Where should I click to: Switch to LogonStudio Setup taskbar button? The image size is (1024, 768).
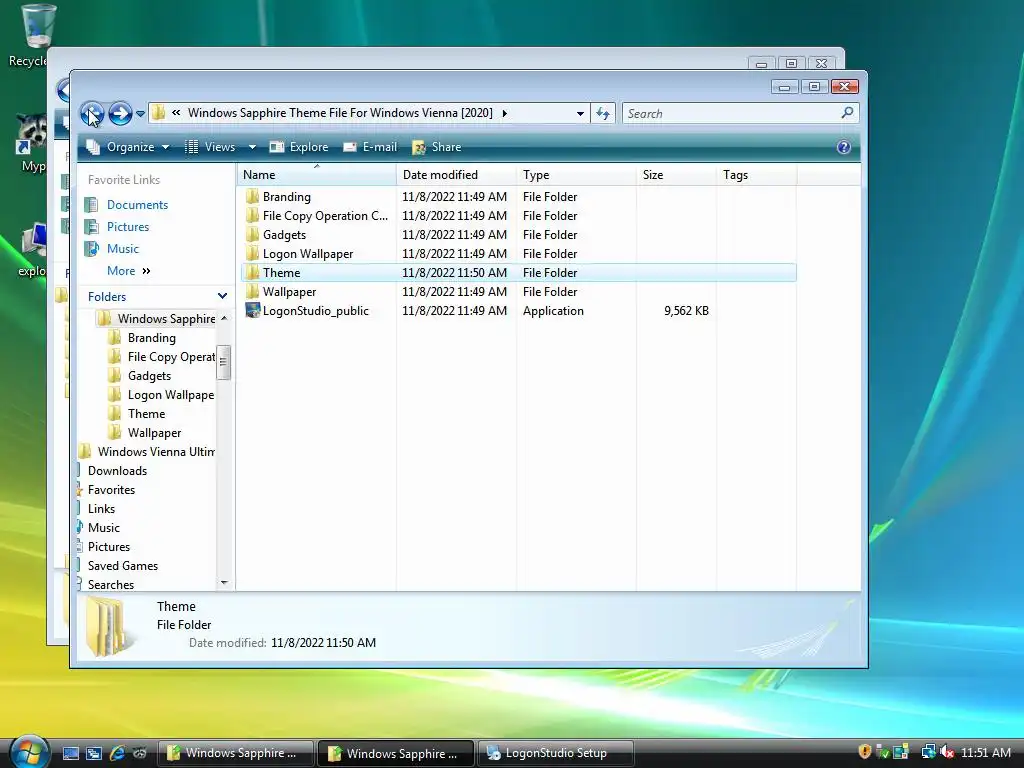click(556, 752)
